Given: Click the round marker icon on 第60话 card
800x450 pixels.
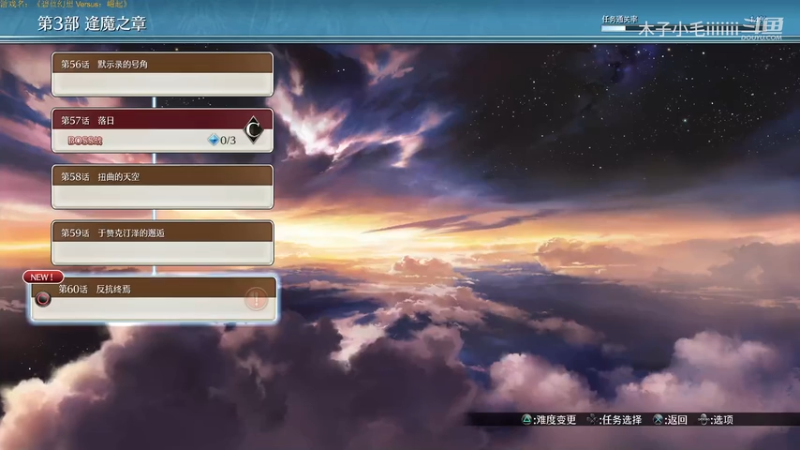Looking at the screenshot, I should (43, 299).
